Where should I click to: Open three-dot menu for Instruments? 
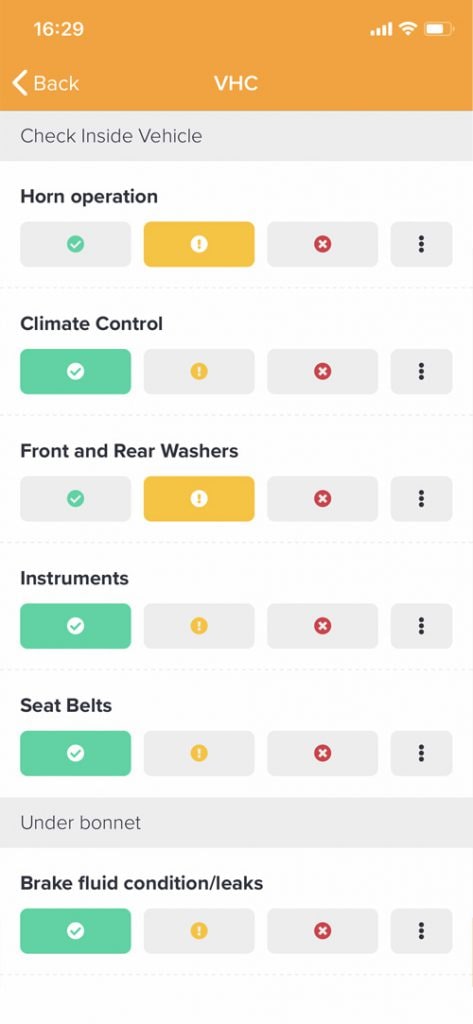(x=421, y=626)
